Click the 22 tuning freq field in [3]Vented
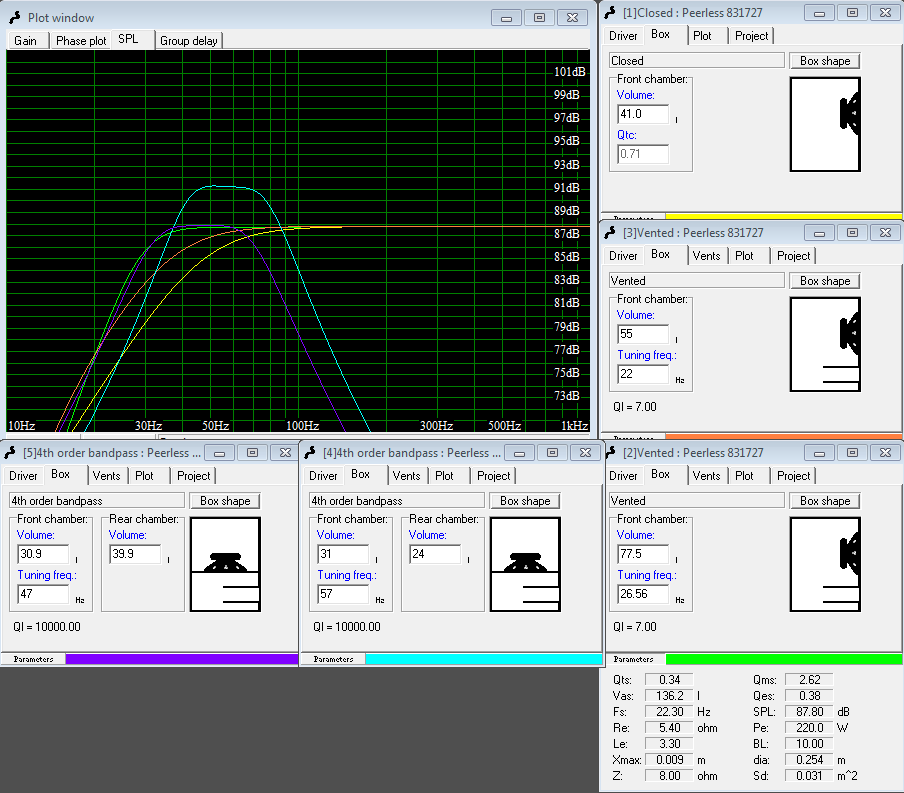904x793 pixels. (643, 374)
